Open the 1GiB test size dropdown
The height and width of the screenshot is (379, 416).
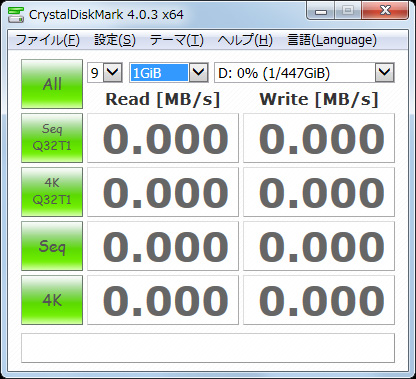(x=199, y=72)
